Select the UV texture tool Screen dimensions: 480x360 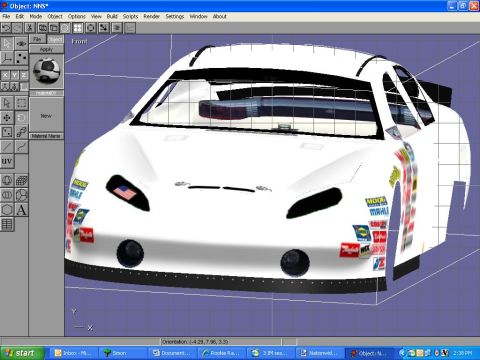click(7, 162)
